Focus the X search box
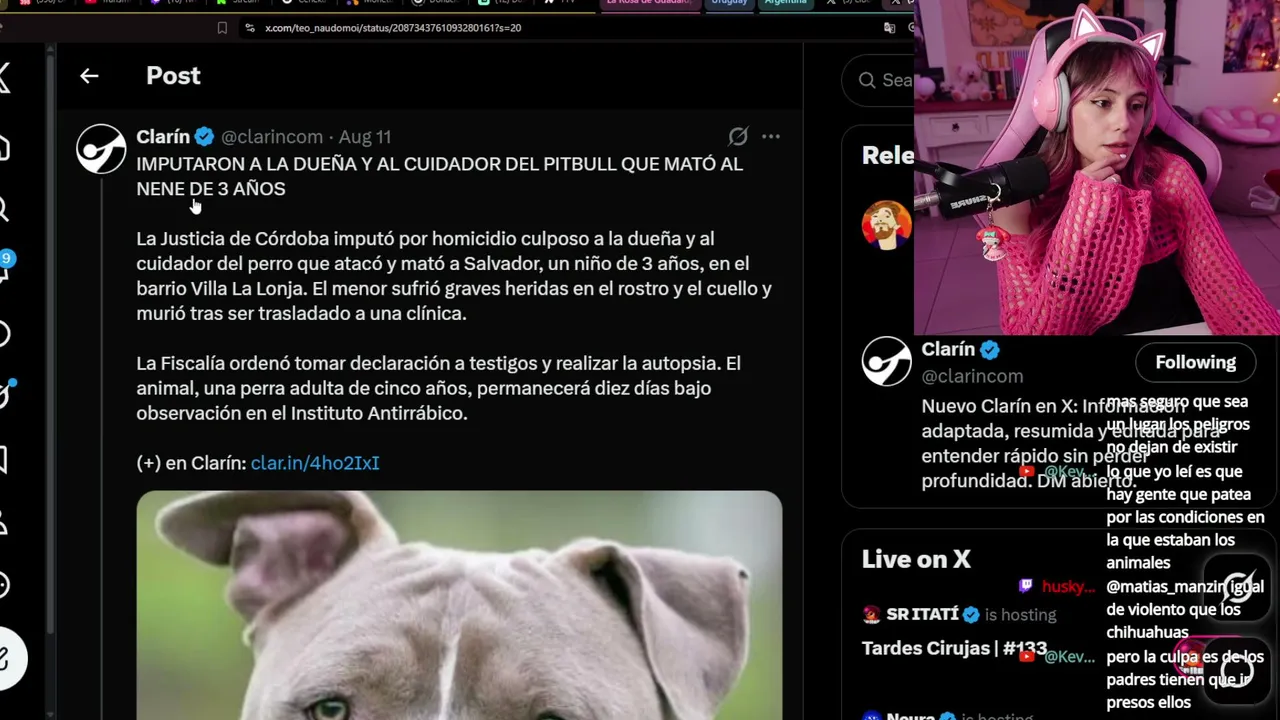The height and width of the screenshot is (720, 1280). (x=880, y=80)
